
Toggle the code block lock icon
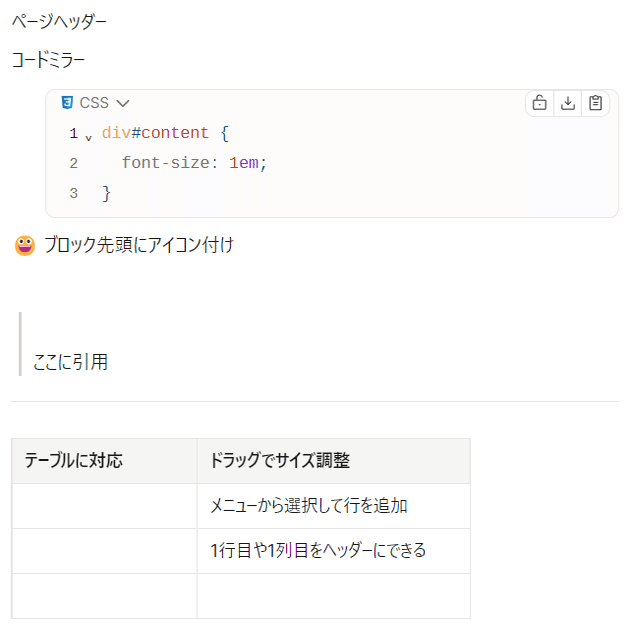click(x=539, y=103)
